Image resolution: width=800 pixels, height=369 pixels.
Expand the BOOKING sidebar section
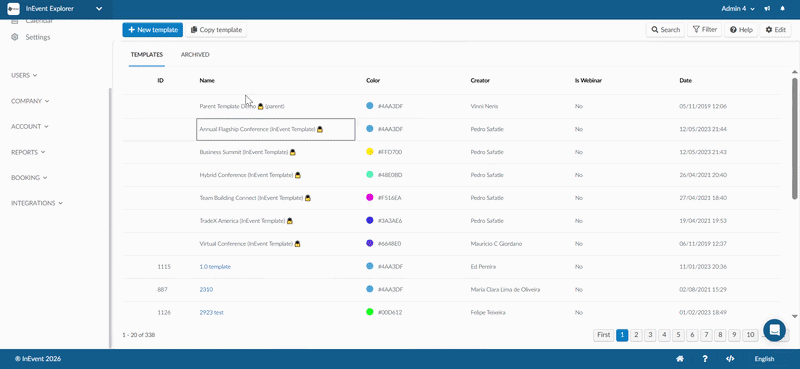coord(29,178)
